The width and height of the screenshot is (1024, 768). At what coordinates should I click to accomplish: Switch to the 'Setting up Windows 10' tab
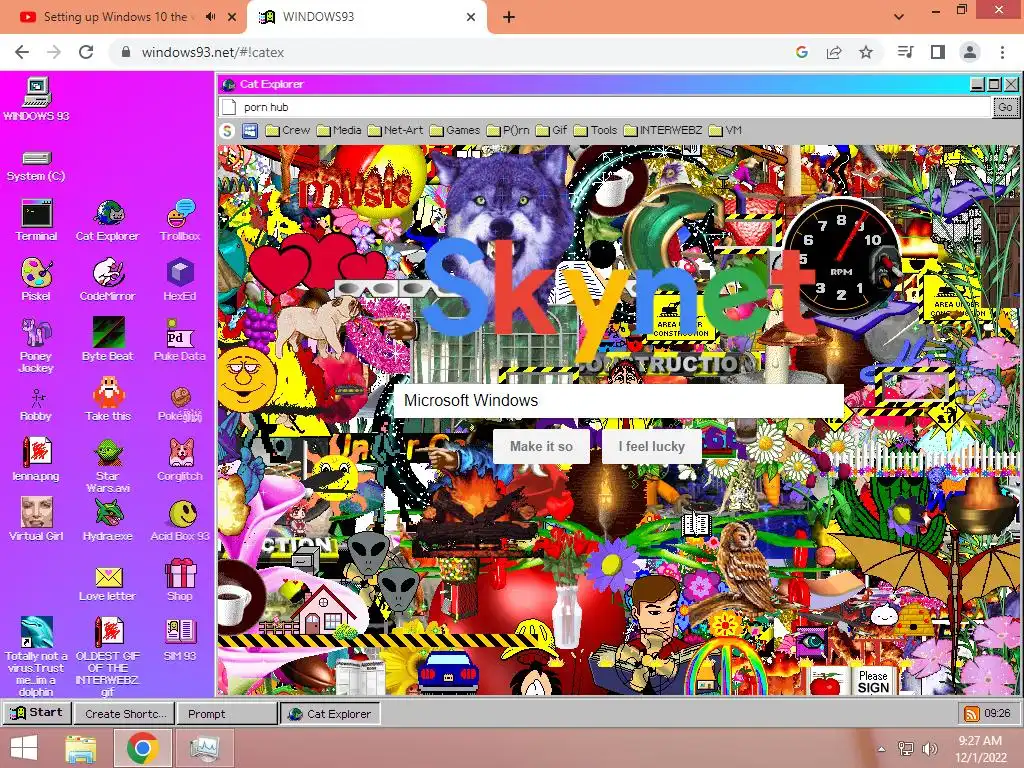pos(115,17)
